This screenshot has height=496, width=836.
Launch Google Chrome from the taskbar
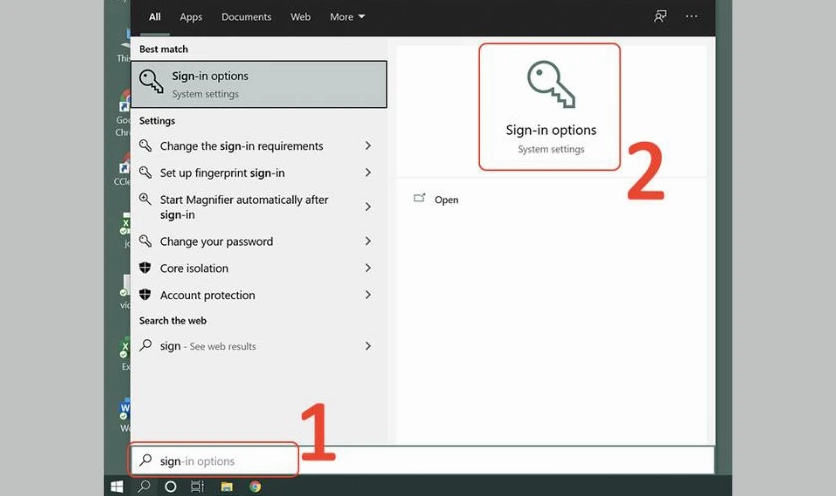point(255,487)
